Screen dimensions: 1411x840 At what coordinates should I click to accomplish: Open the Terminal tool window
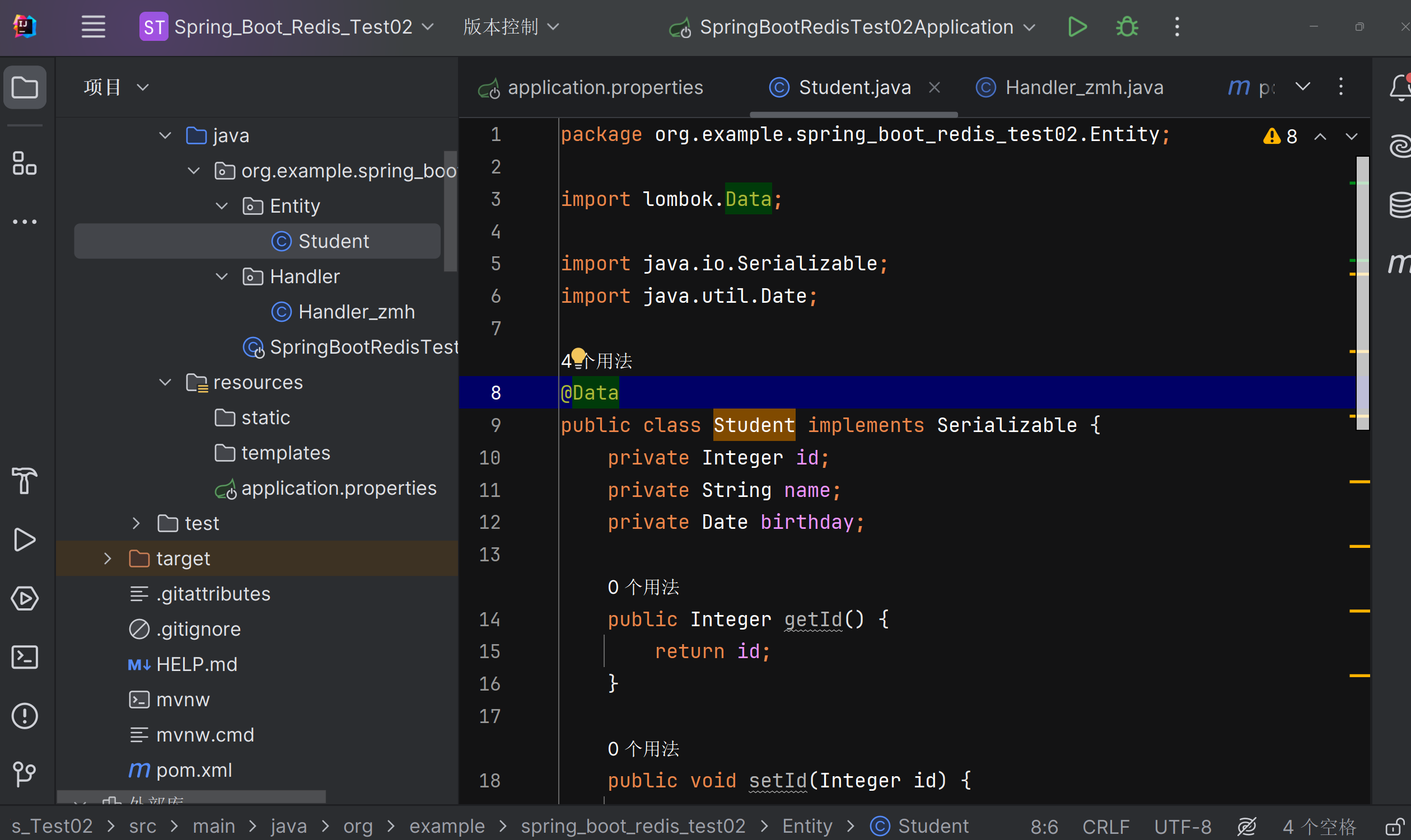24,657
